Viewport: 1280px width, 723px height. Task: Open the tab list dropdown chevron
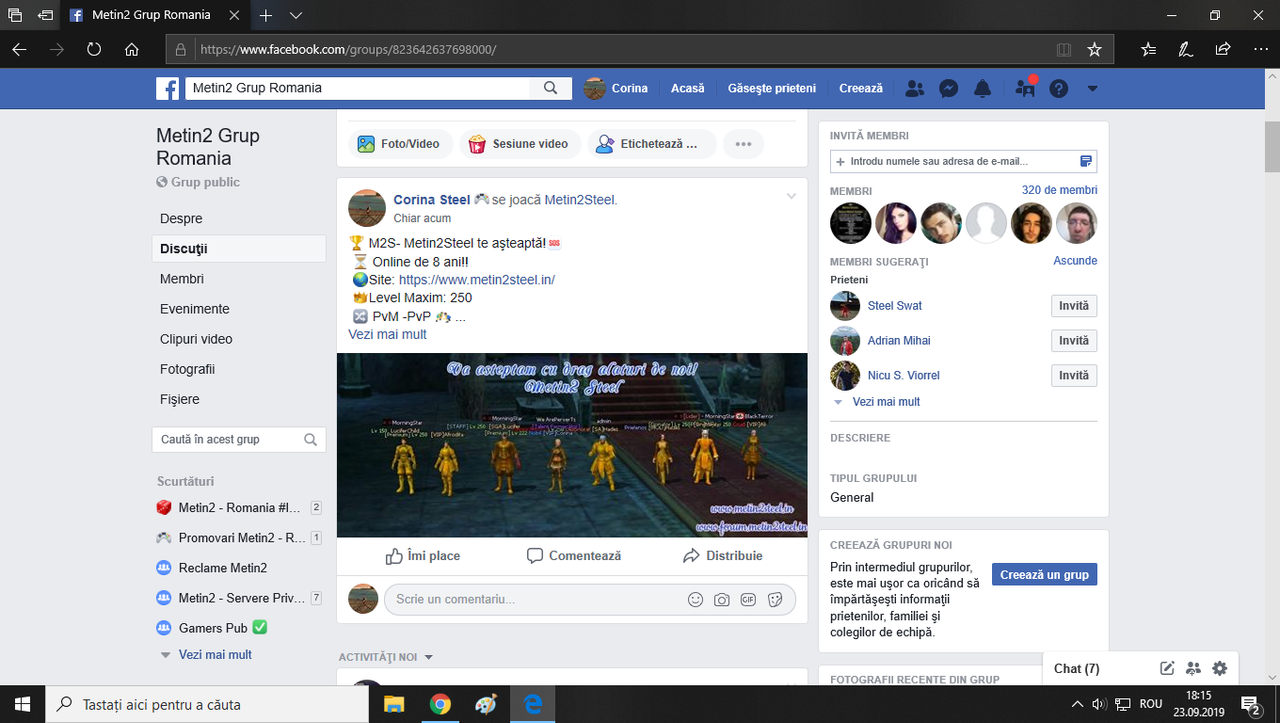[x=296, y=16]
